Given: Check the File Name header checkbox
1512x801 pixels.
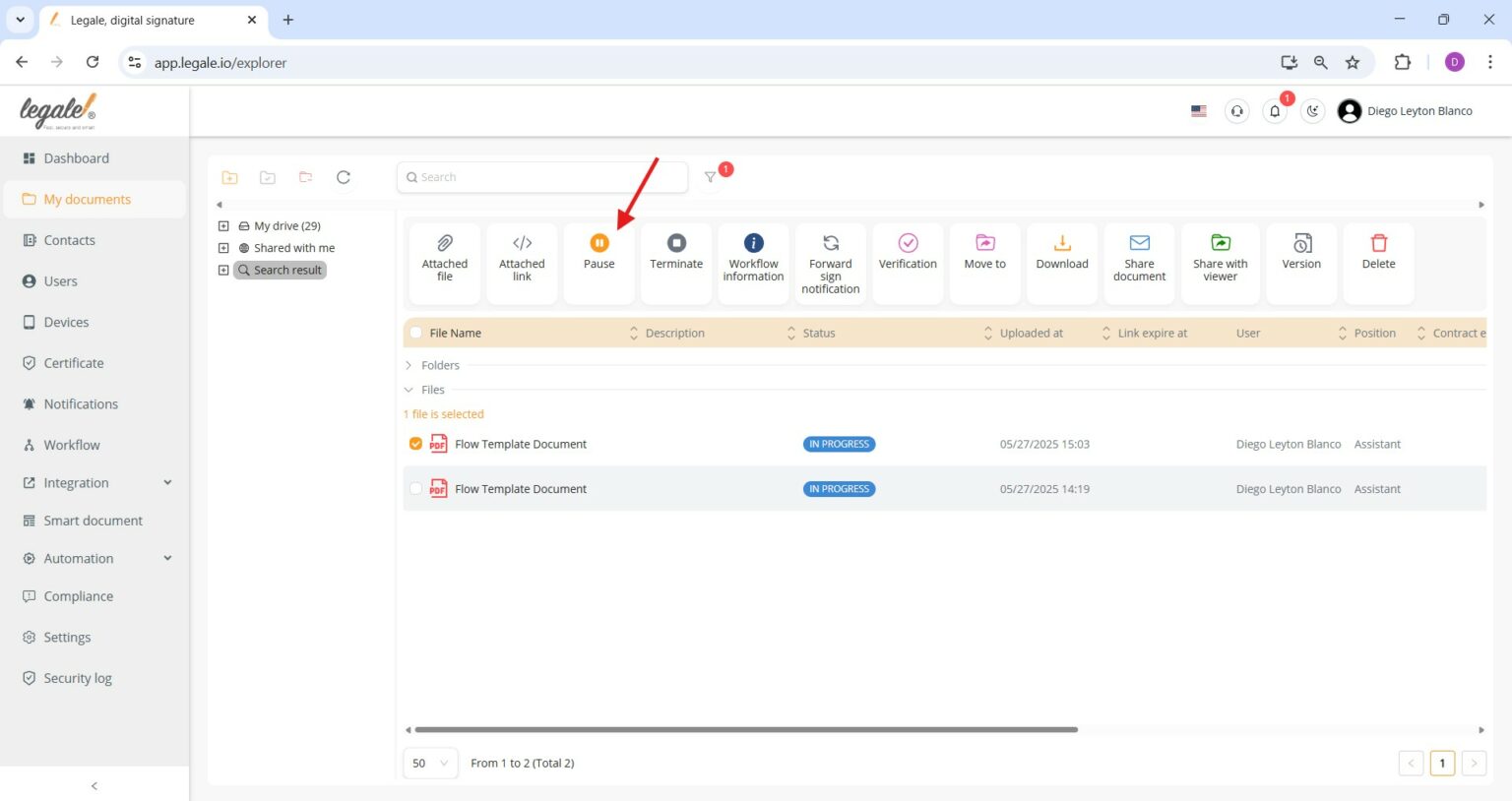Looking at the screenshot, I should pos(415,333).
